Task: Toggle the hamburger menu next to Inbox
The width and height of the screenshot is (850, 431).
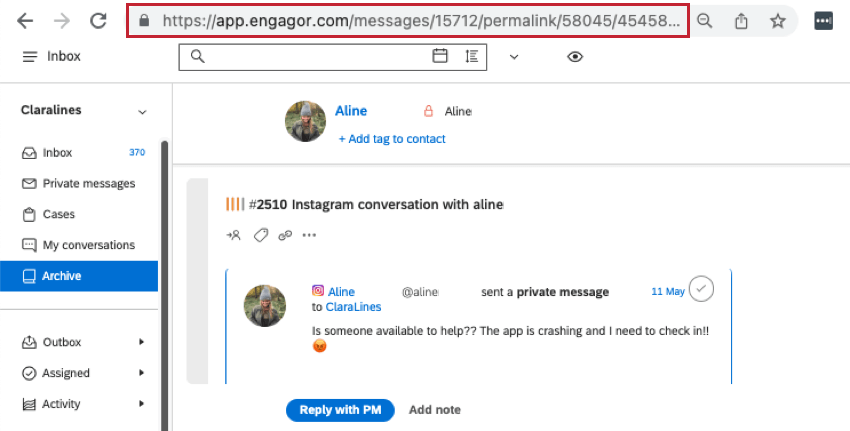Action: [x=30, y=56]
